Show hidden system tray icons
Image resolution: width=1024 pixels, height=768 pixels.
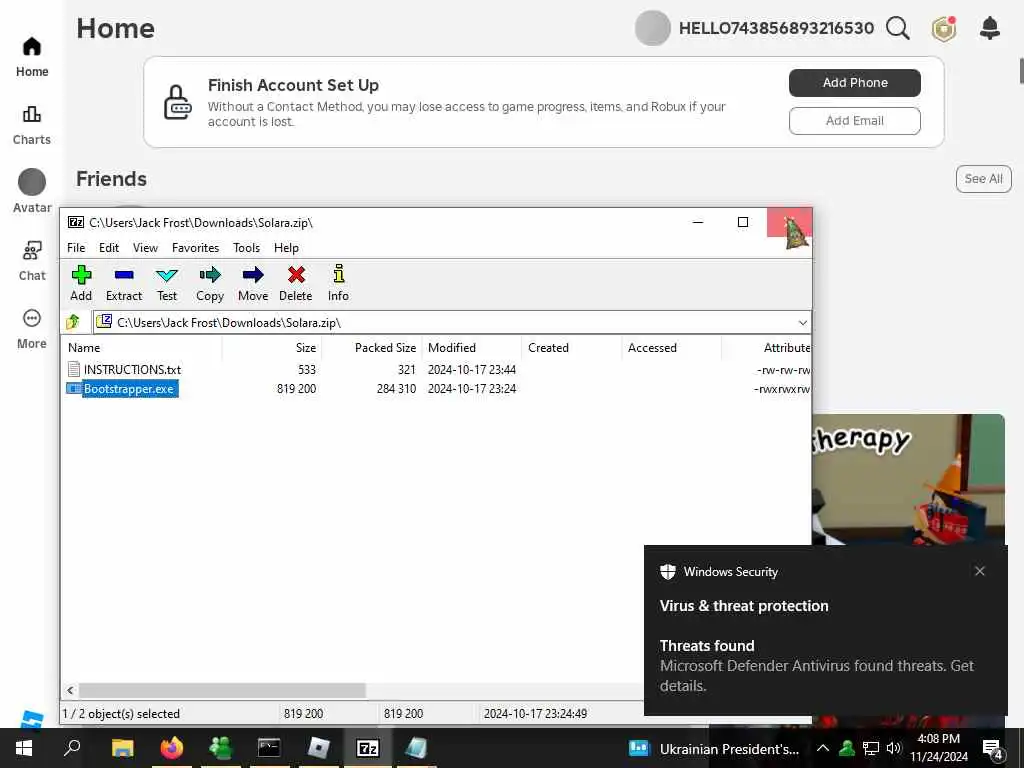[823, 748]
